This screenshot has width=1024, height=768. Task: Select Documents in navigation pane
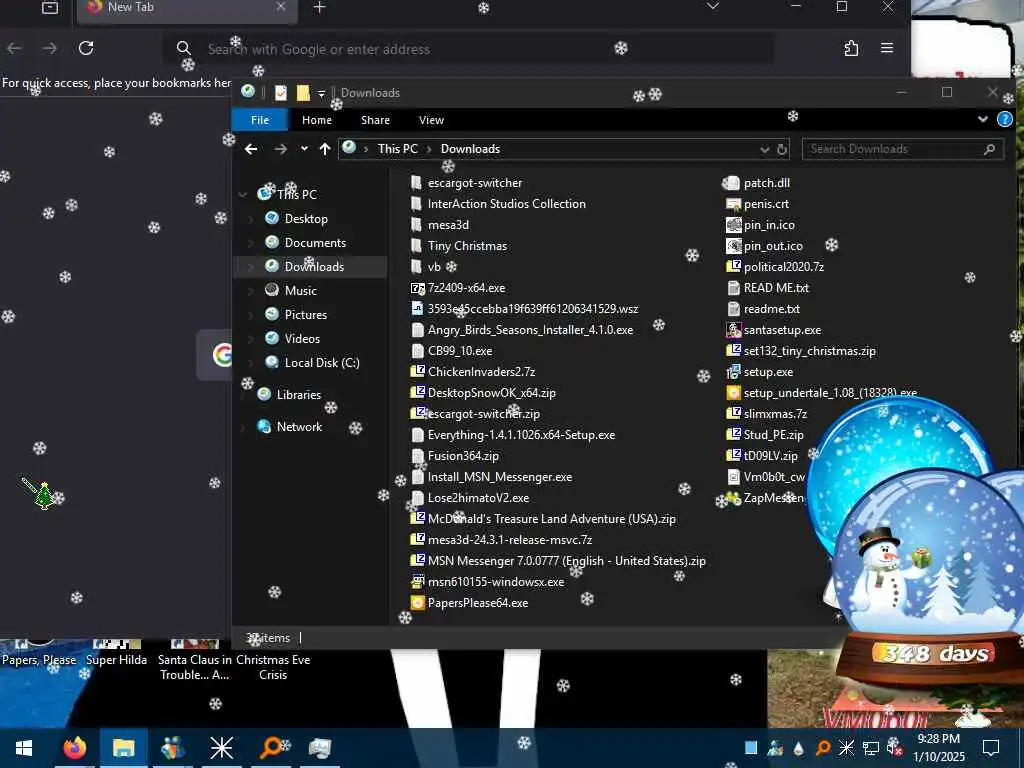click(315, 243)
